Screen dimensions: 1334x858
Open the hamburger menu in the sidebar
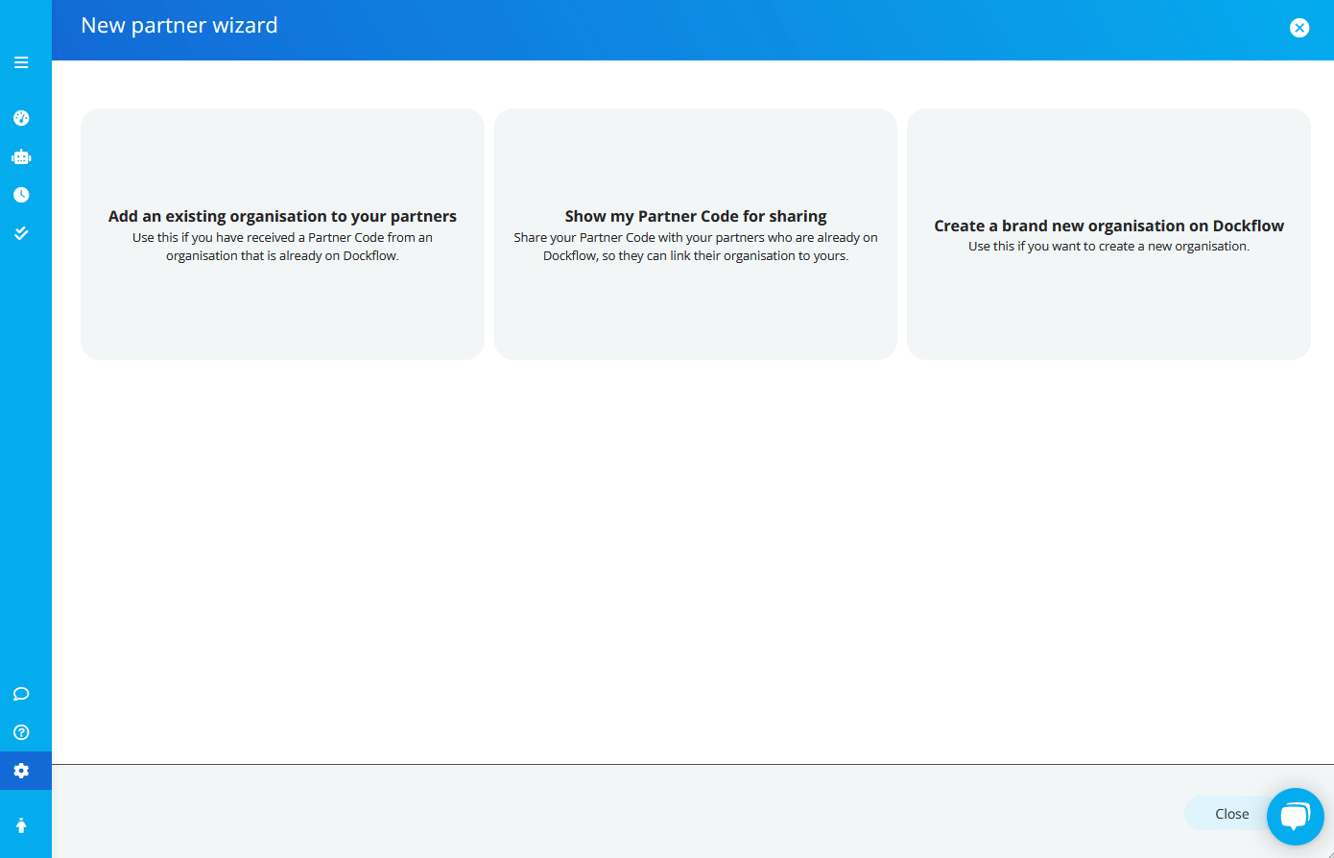(x=21, y=63)
